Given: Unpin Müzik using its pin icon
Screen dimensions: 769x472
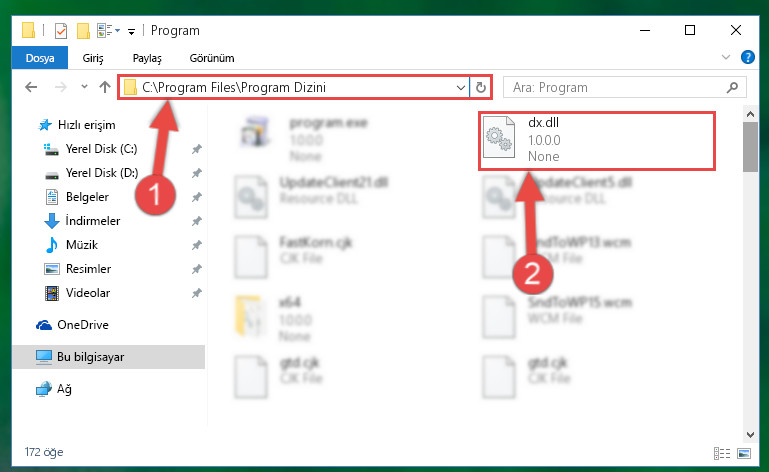Looking at the screenshot, I should click(196, 245).
